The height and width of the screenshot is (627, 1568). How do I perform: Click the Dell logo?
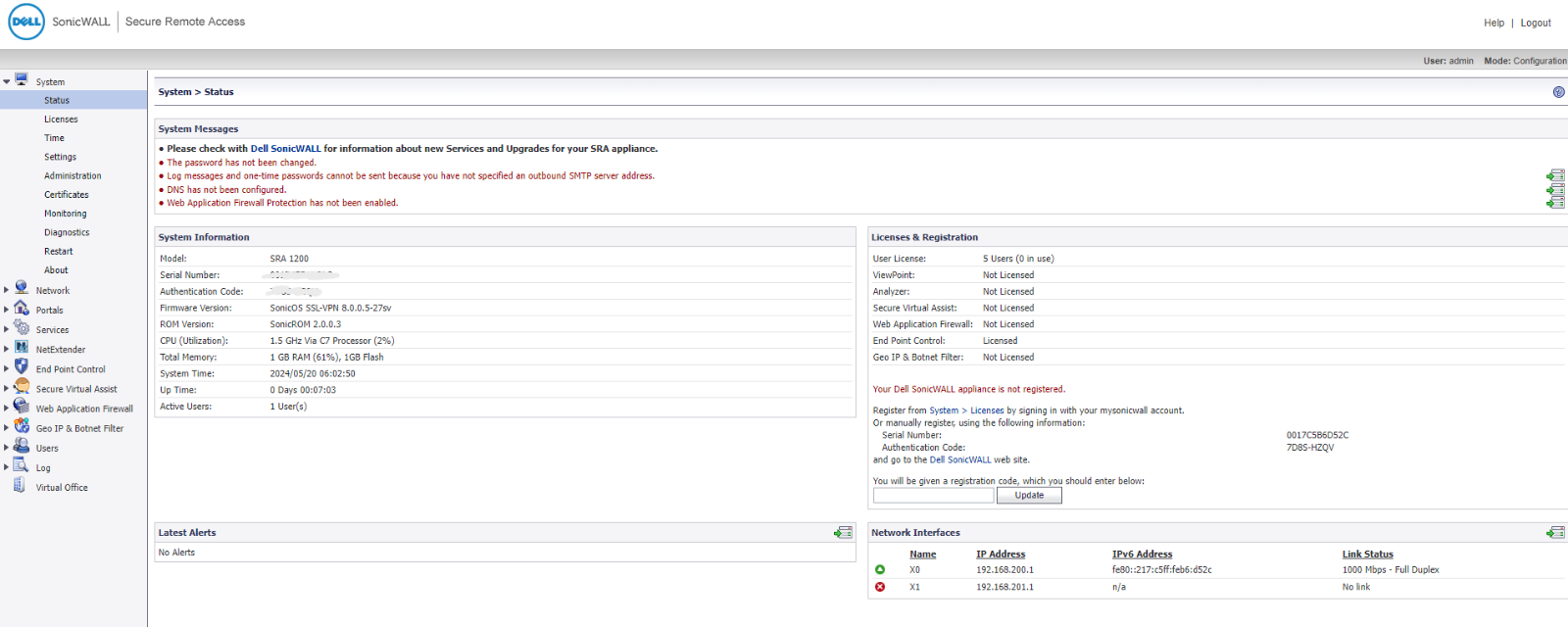pos(26,22)
